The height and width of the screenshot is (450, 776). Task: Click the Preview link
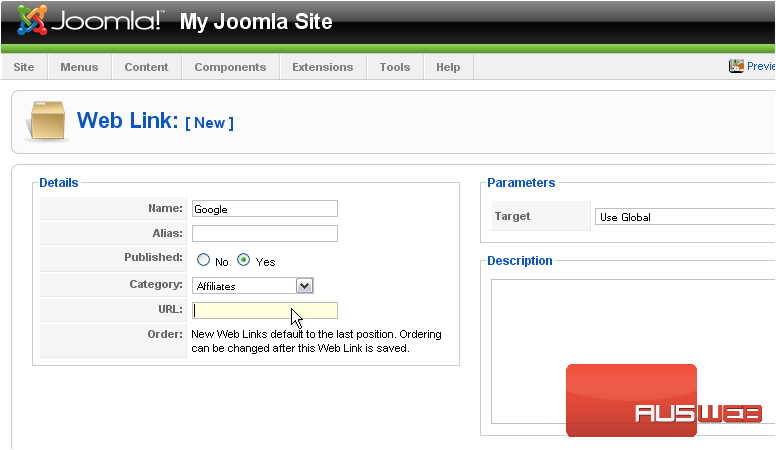(x=761, y=66)
